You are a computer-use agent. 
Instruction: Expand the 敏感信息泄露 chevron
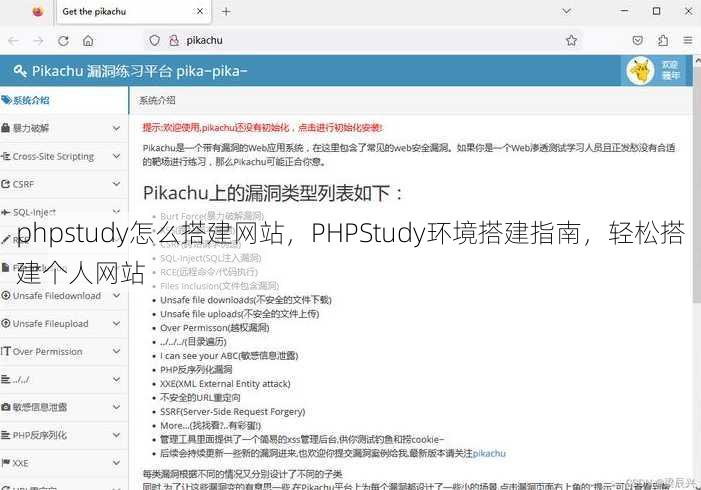pos(116,407)
